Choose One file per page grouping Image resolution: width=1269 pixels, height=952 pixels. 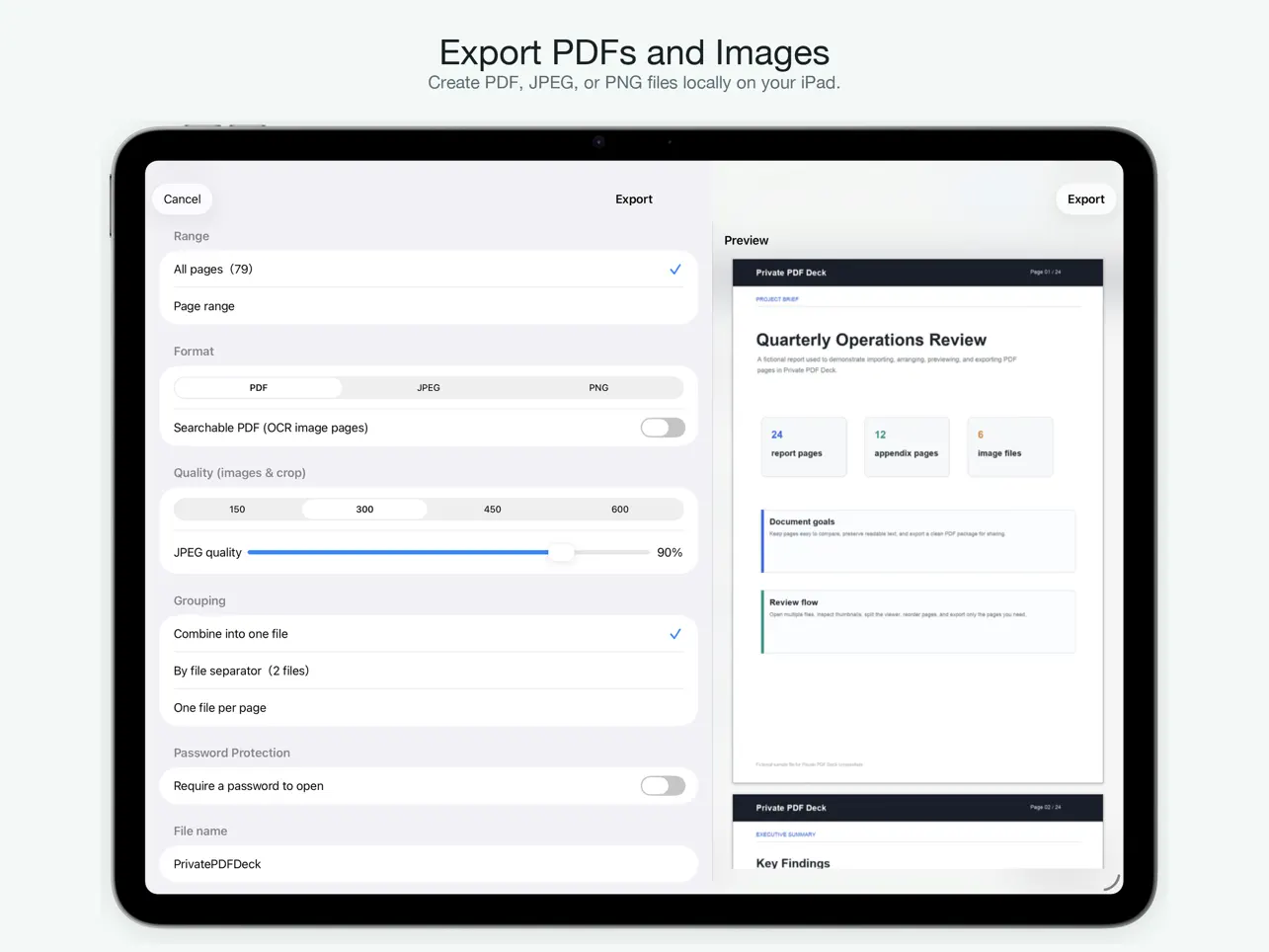pyautogui.click(x=429, y=708)
